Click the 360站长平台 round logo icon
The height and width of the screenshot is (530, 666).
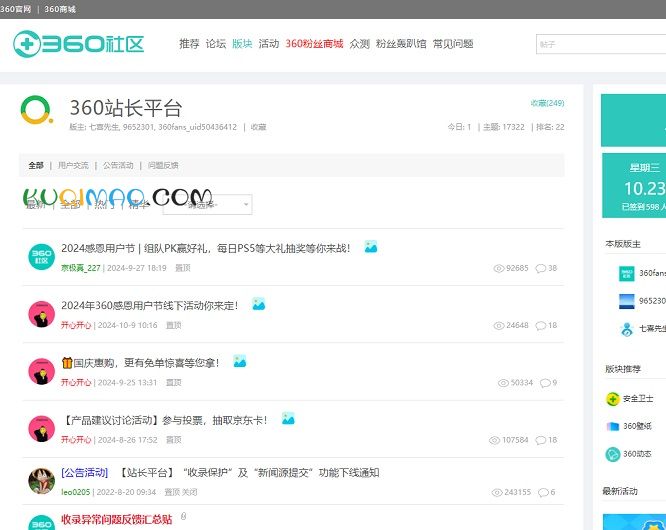37,110
